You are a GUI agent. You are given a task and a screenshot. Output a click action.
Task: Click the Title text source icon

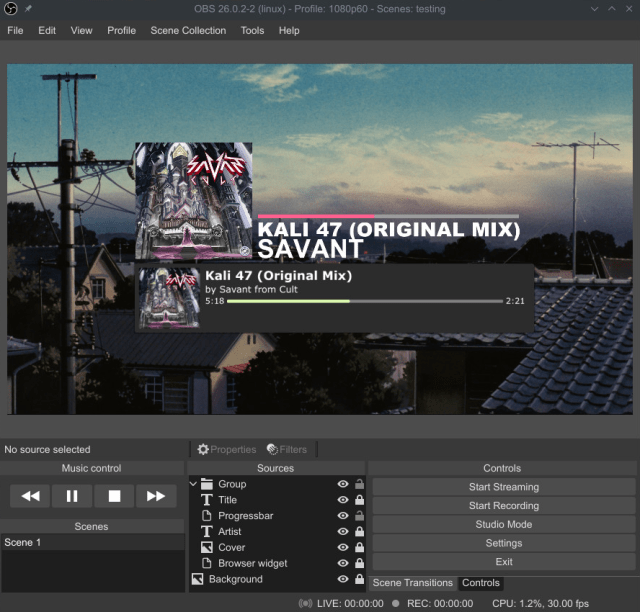tap(207, 500)
